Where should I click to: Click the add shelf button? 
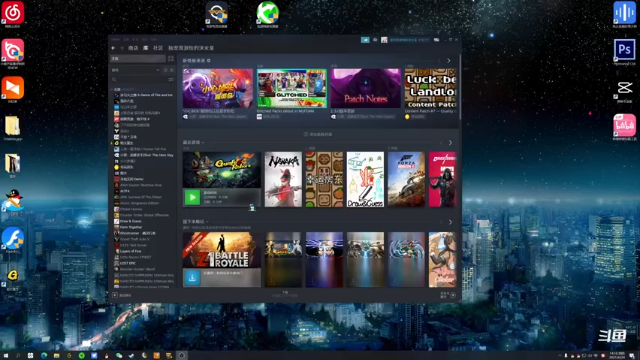[318, 134]
